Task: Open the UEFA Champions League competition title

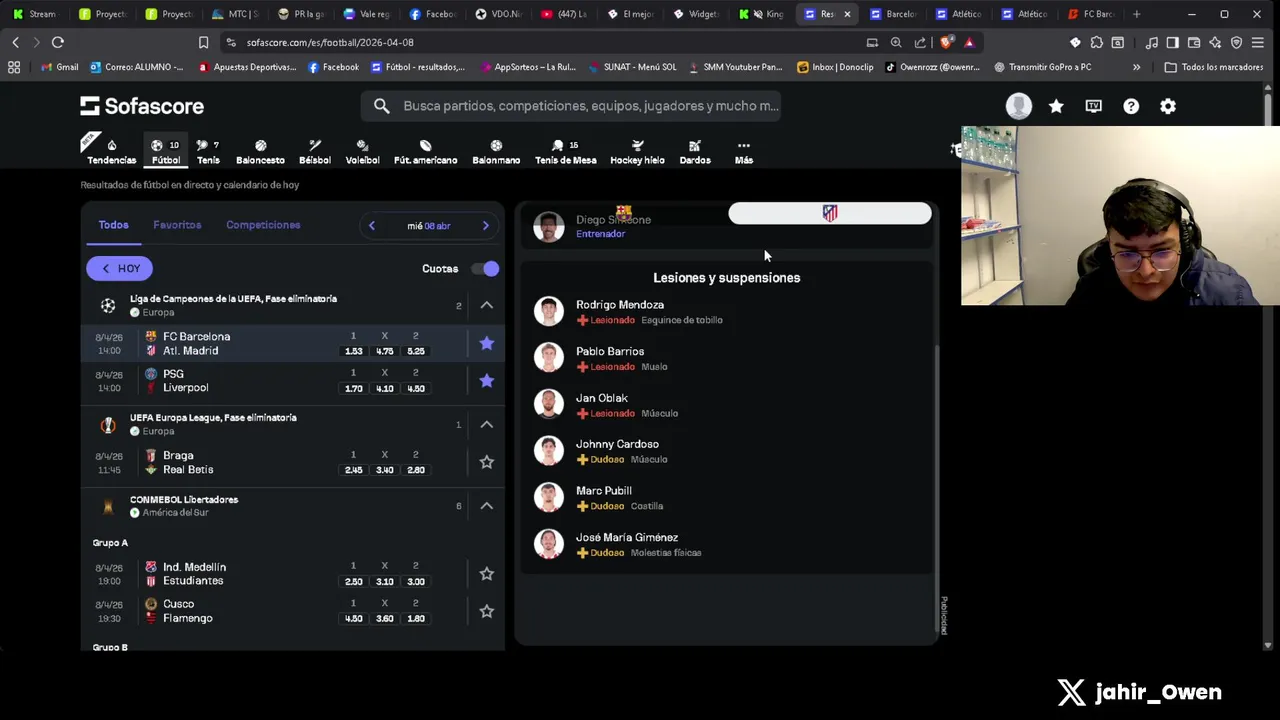Action: click(x=233, y=299)
